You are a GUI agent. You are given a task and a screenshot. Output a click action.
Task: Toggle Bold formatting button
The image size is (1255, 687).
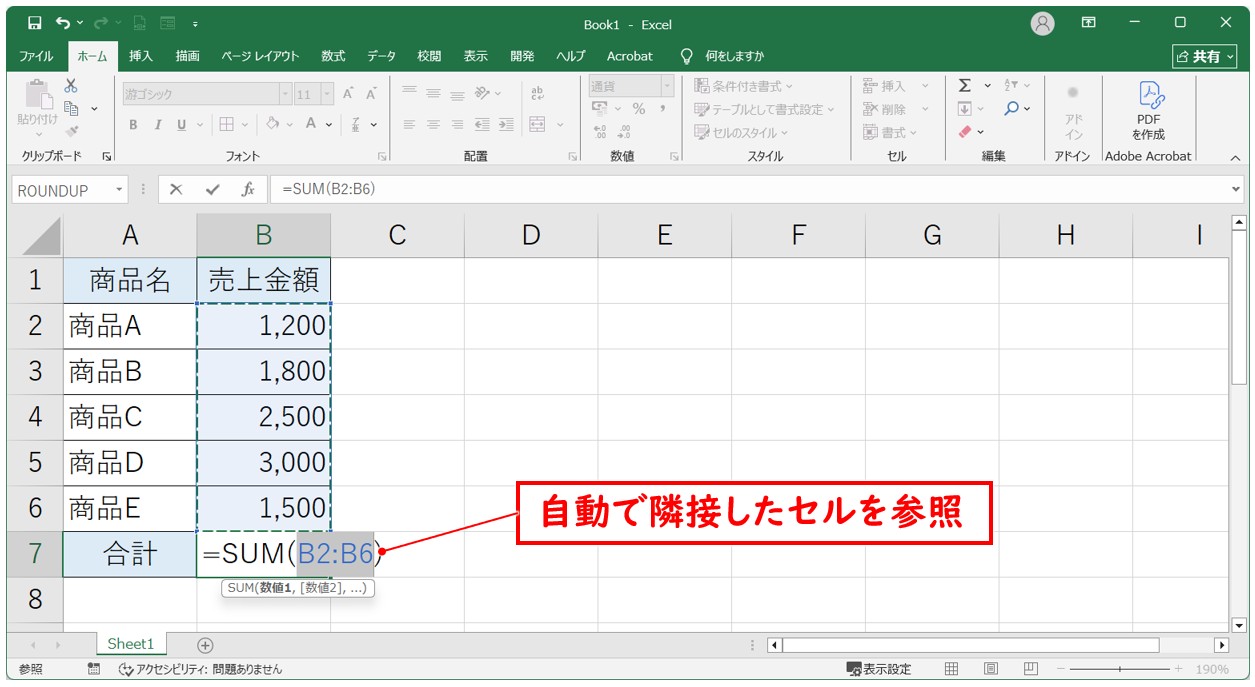coord(133,125)
